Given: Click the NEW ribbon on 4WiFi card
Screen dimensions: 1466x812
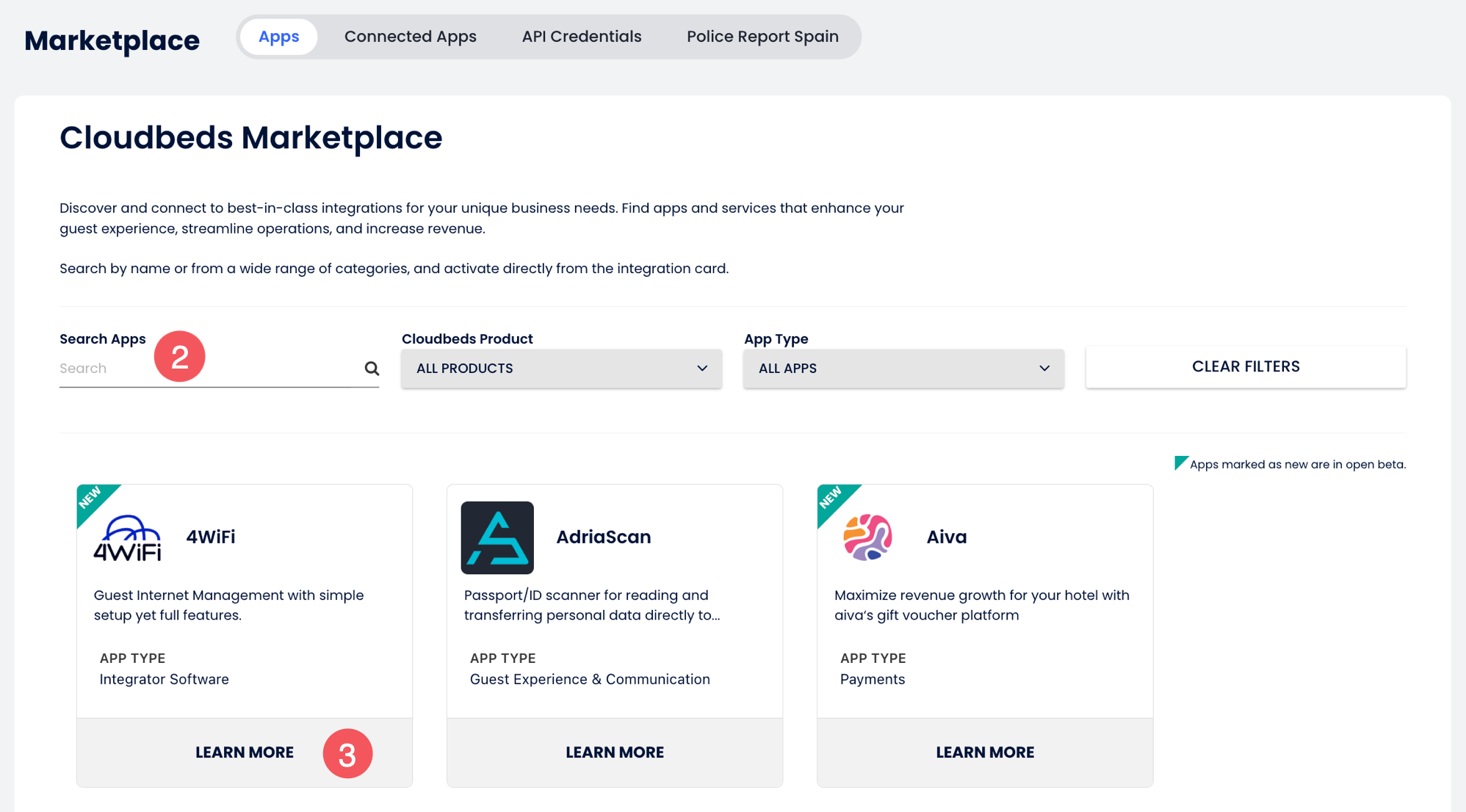Looking at the screenshot, I should pyautogui.click(x=93, y=499).
